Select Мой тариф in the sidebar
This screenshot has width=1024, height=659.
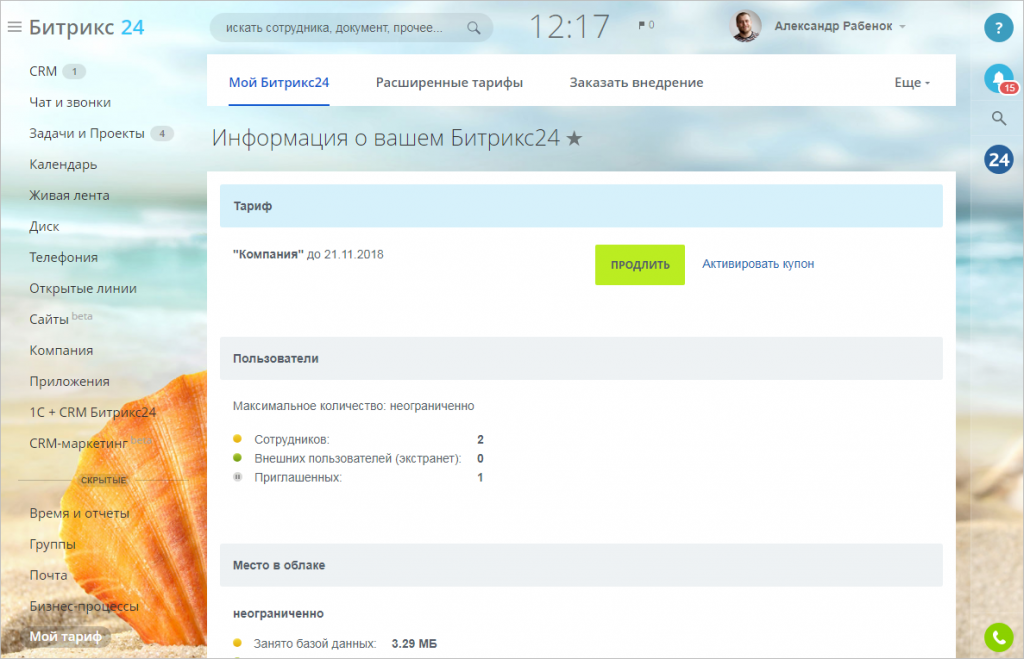click(65, 637)
